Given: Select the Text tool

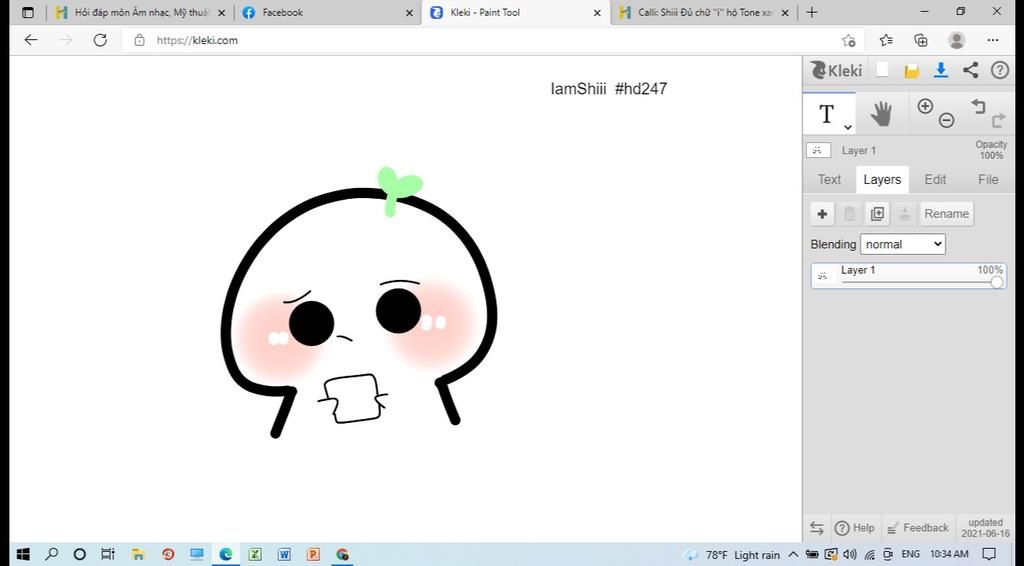Looking at the screenshot, I should 827,114.
